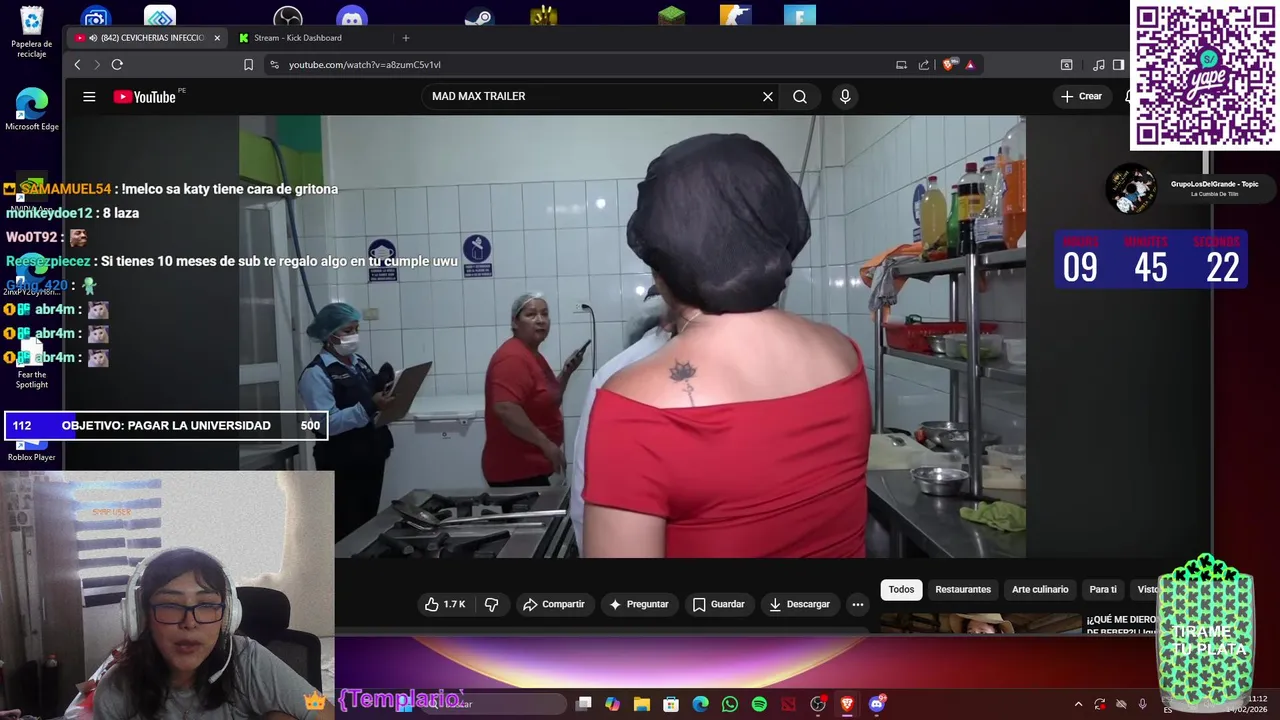
Task: Click the Preguntar button
Action: (638, 604)
